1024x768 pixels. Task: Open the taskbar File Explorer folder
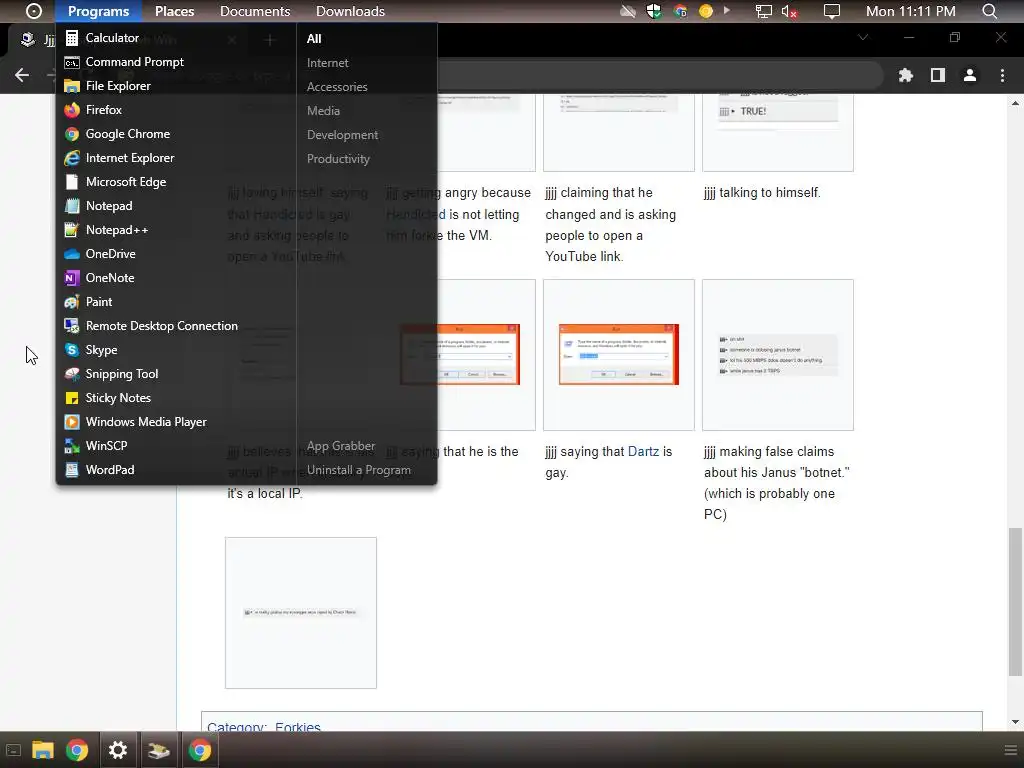(42, 750)
